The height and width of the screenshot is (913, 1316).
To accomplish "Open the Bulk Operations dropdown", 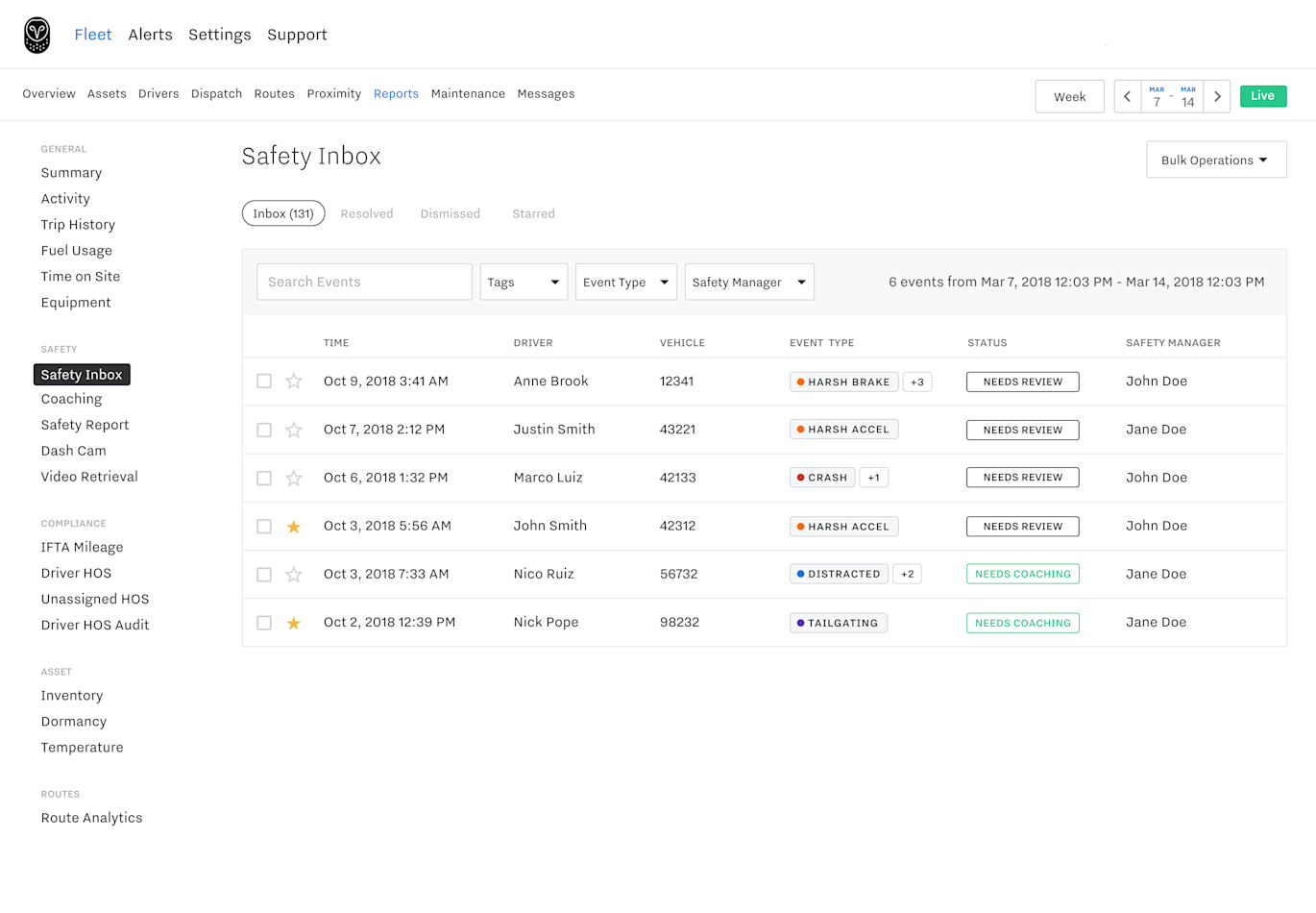I will 1216,160.
